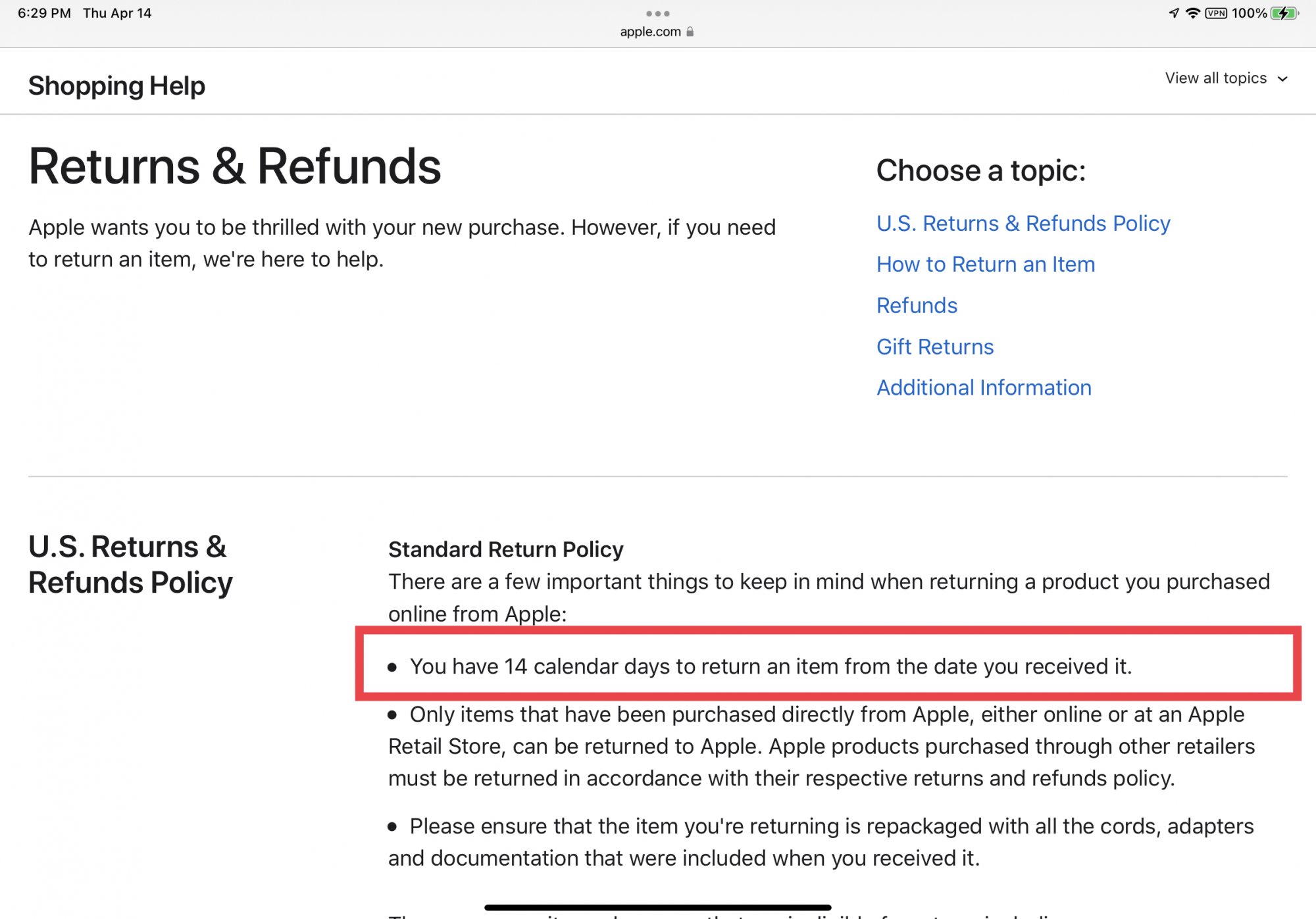This screenshot has height=919, width=1316.
Task: Tap the padlock icon beside apple.com
Action: click(690, 32)
